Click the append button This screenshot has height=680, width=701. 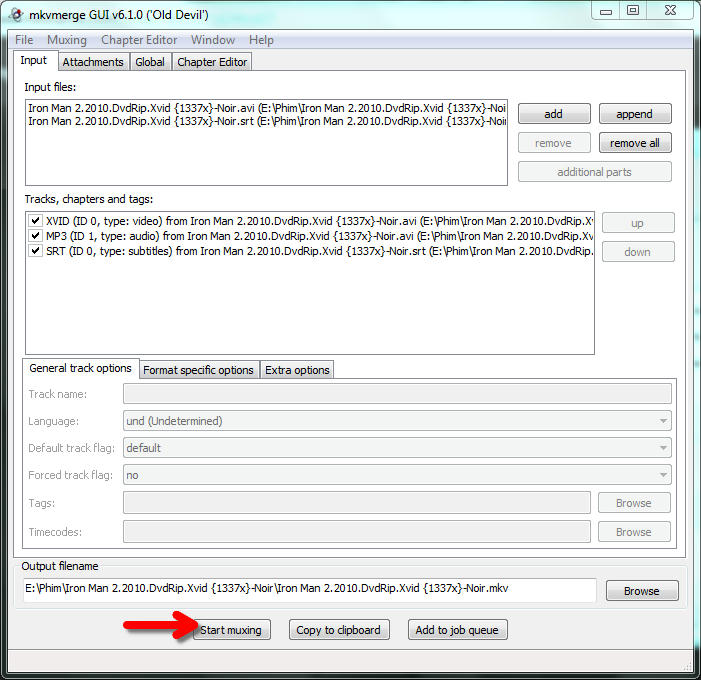click(635, 114)
